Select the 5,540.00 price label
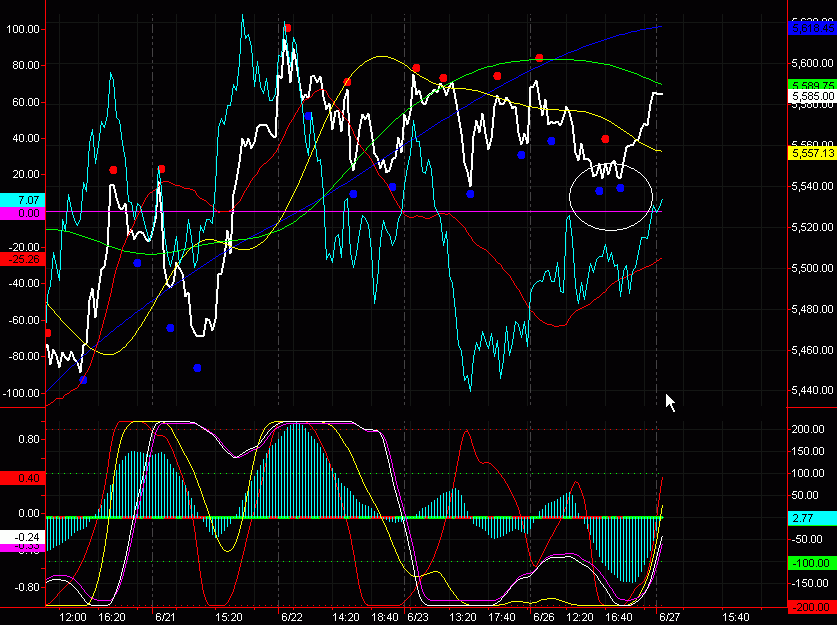837x625 pixels. [x=812, y=186]
